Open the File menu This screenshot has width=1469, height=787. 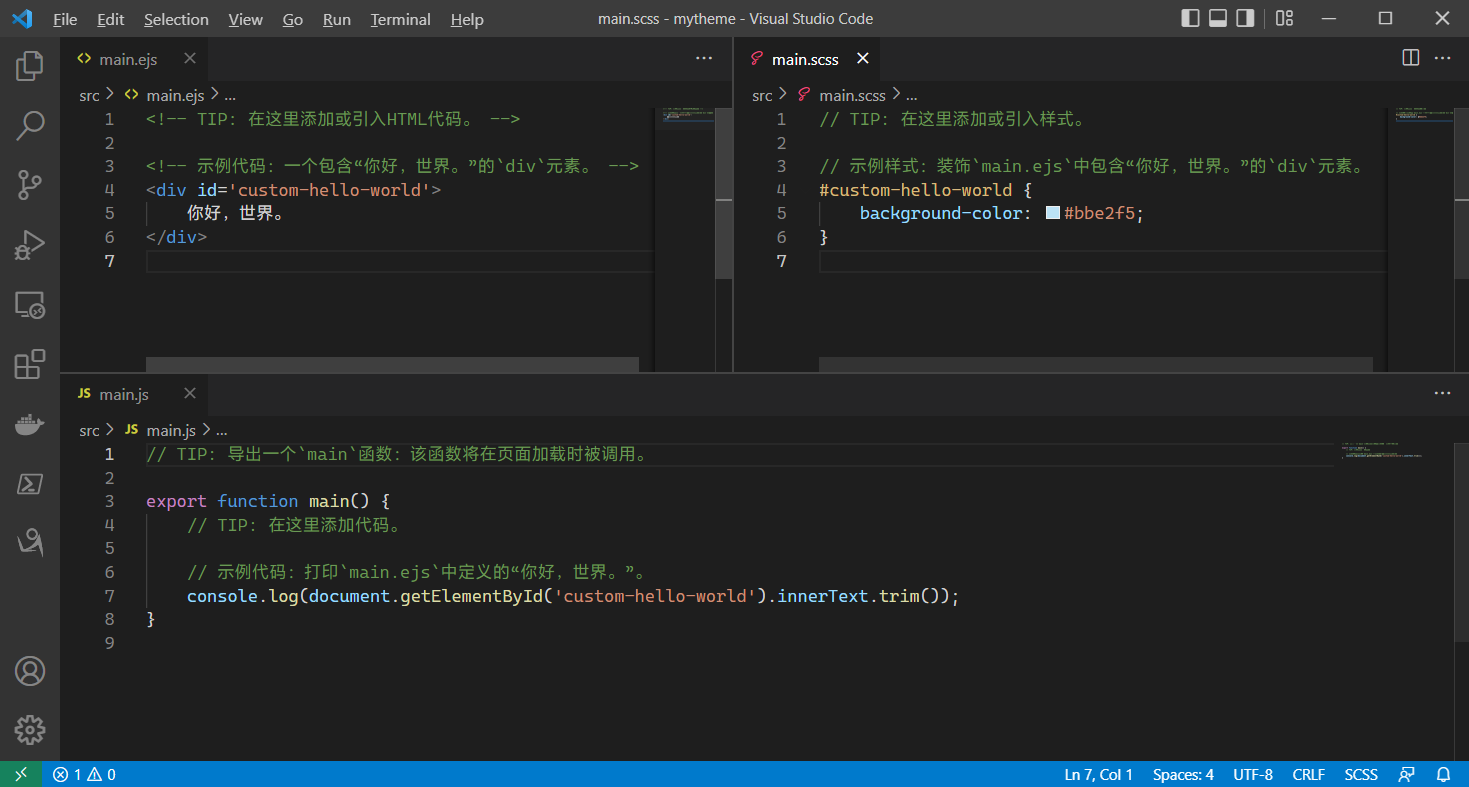65,19
